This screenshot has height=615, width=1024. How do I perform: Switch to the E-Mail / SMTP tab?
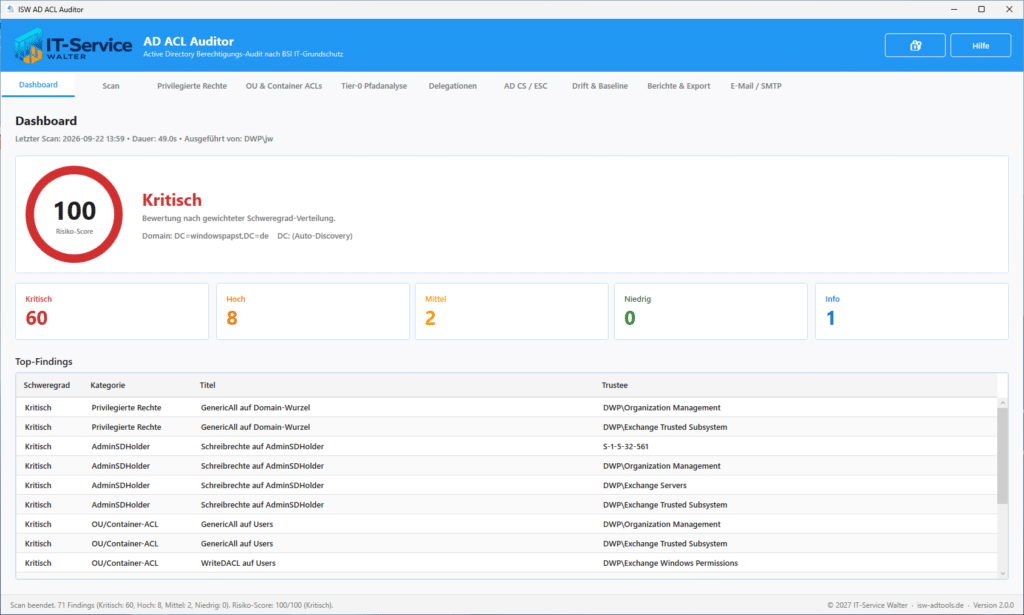click(x=756, y=86)
